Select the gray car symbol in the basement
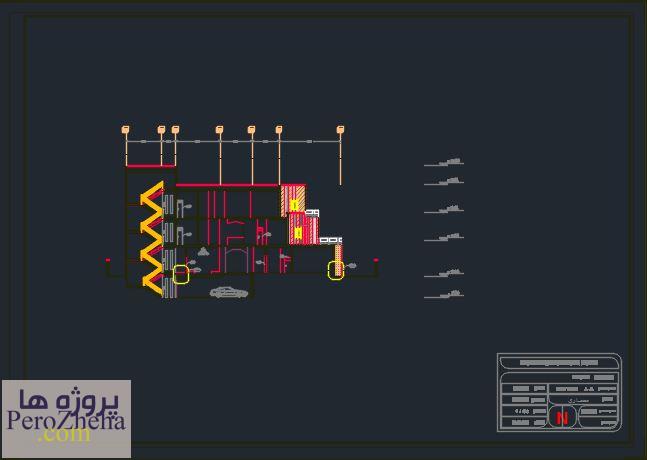 tap(229, 292)
